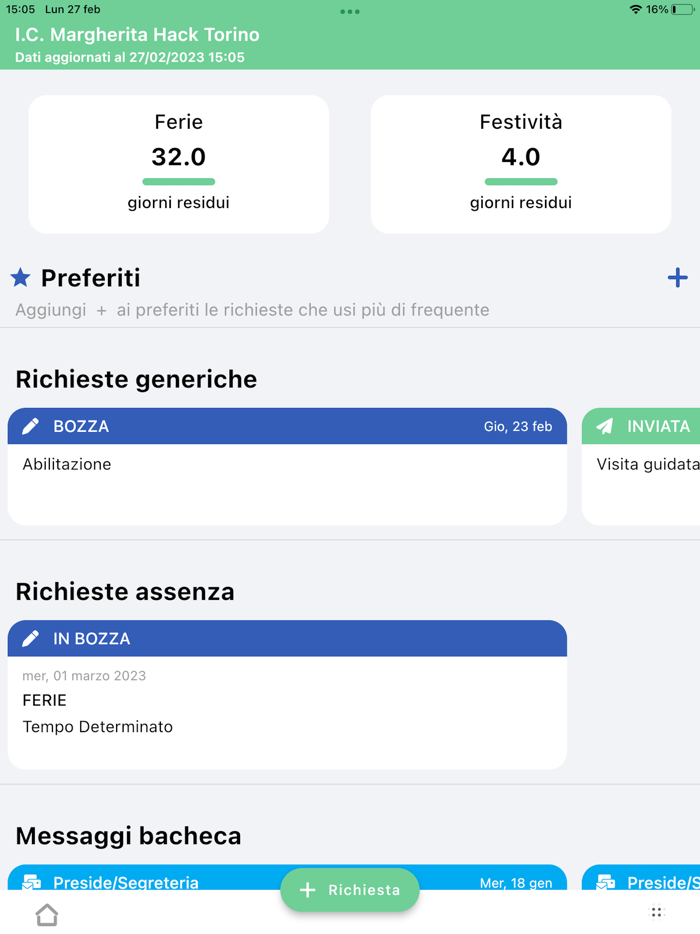
Task: Open the Festività remaining days card
Action: (521, 164)
